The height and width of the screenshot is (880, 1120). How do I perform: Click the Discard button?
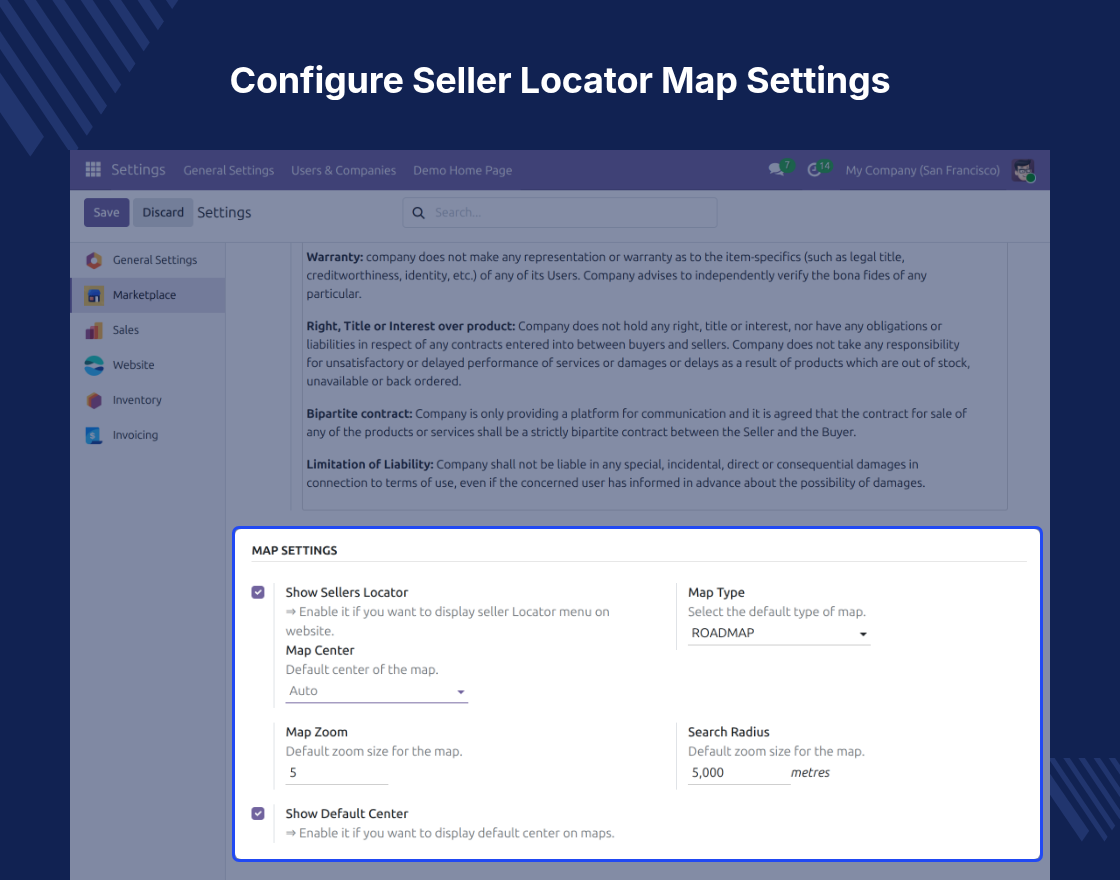(x=163, y=213)
